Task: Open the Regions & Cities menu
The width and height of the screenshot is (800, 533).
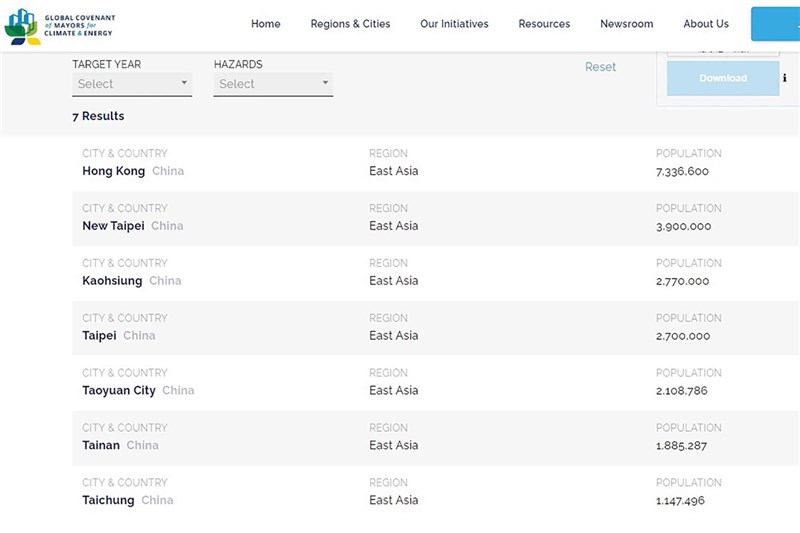Action: point(351,24)
